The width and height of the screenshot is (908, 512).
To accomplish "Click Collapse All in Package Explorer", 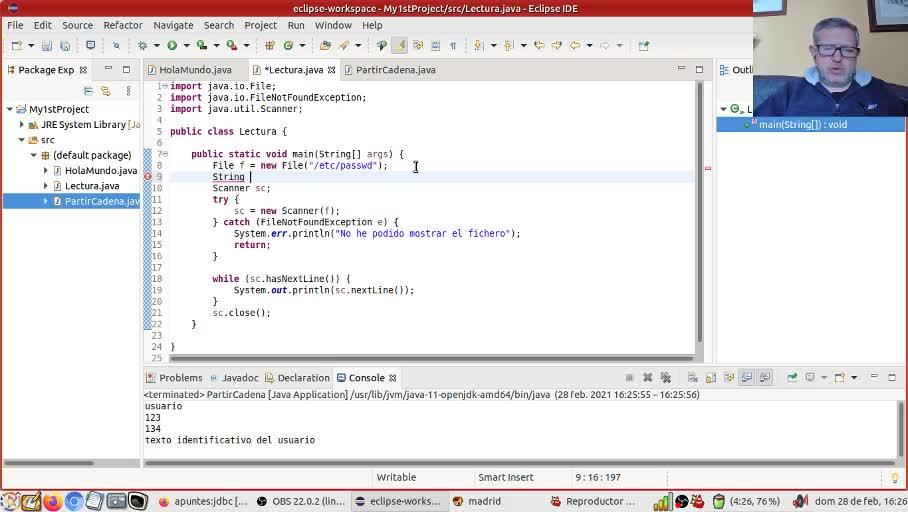I will [88, 91].
